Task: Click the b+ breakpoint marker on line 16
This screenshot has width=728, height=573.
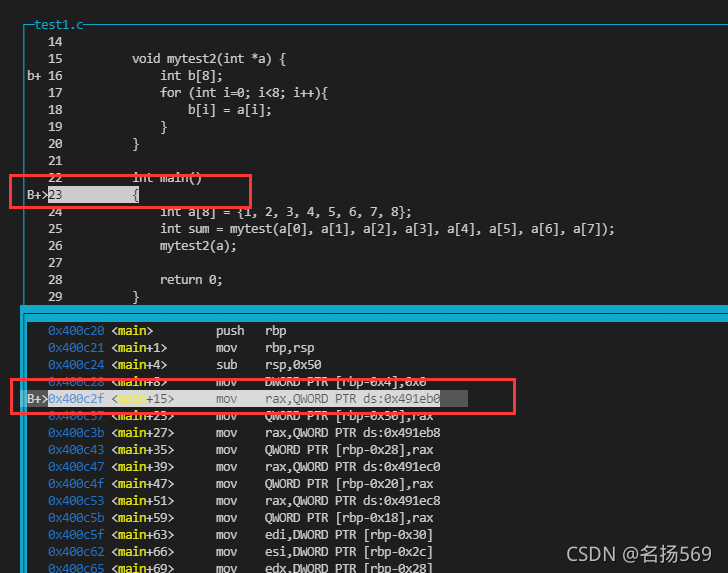Action: tap(34, 76)
